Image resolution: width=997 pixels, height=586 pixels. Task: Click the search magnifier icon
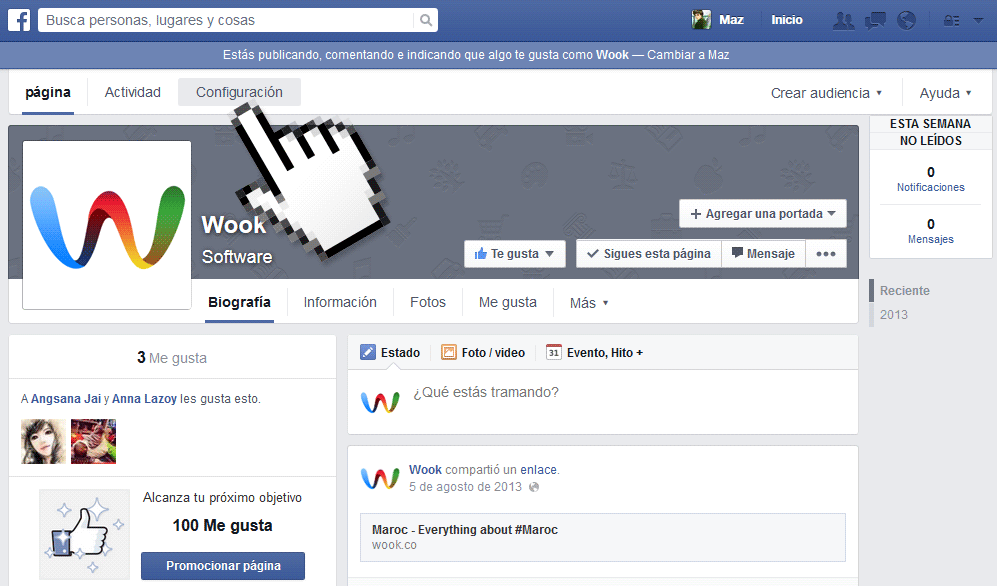[x=426, y=20]
